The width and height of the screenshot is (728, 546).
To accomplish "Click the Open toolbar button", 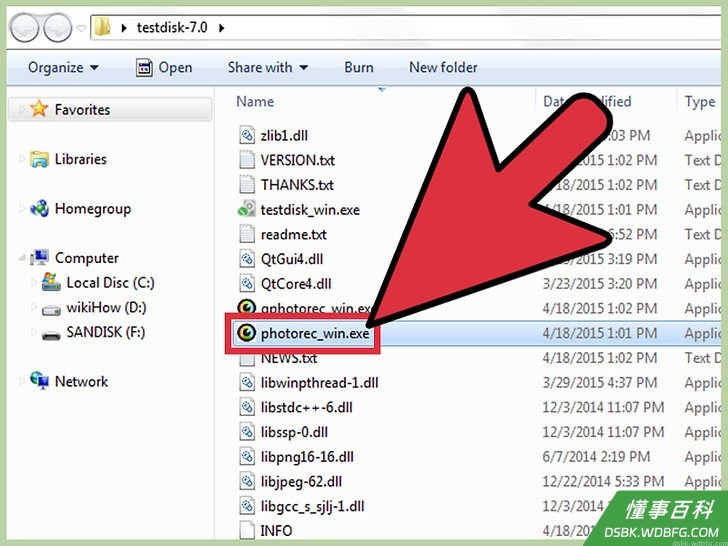I will [164, 68].
